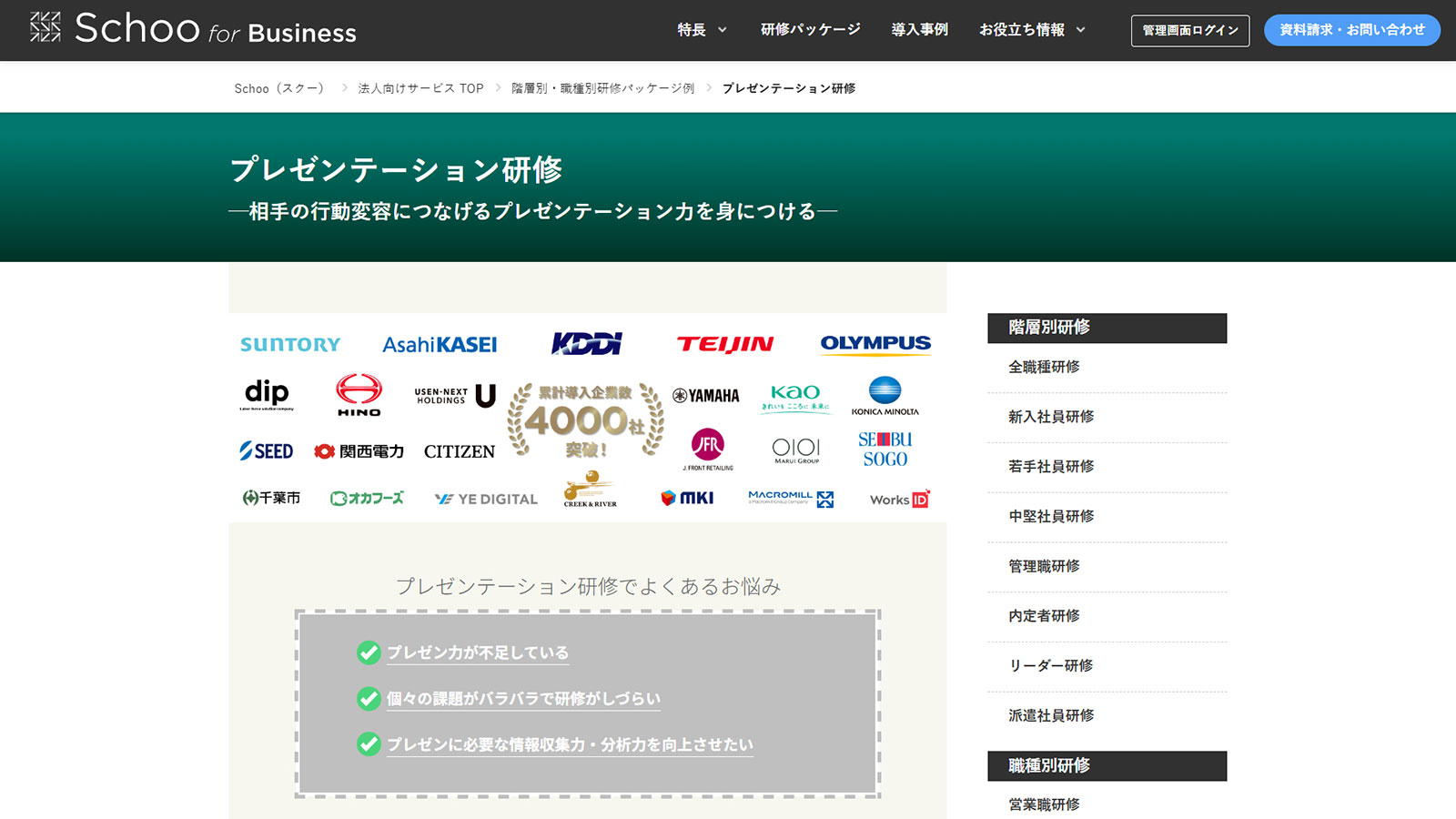Click the checkmark beside プレゼン力が不足している
The image size is (1456, 819).
369,652
